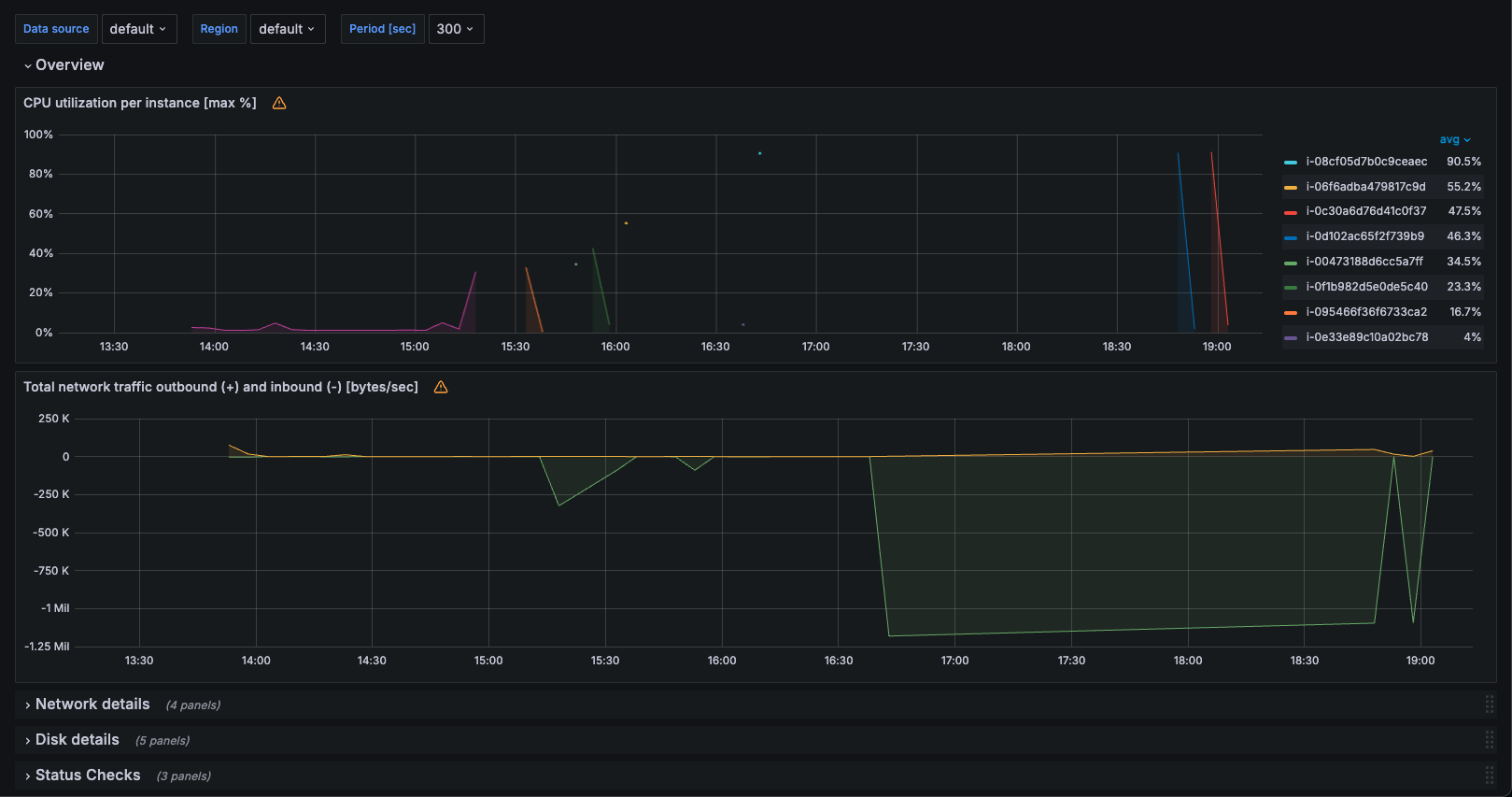
Task: Click the Total network traffic panel title
Action: click(x=220, y=387)
